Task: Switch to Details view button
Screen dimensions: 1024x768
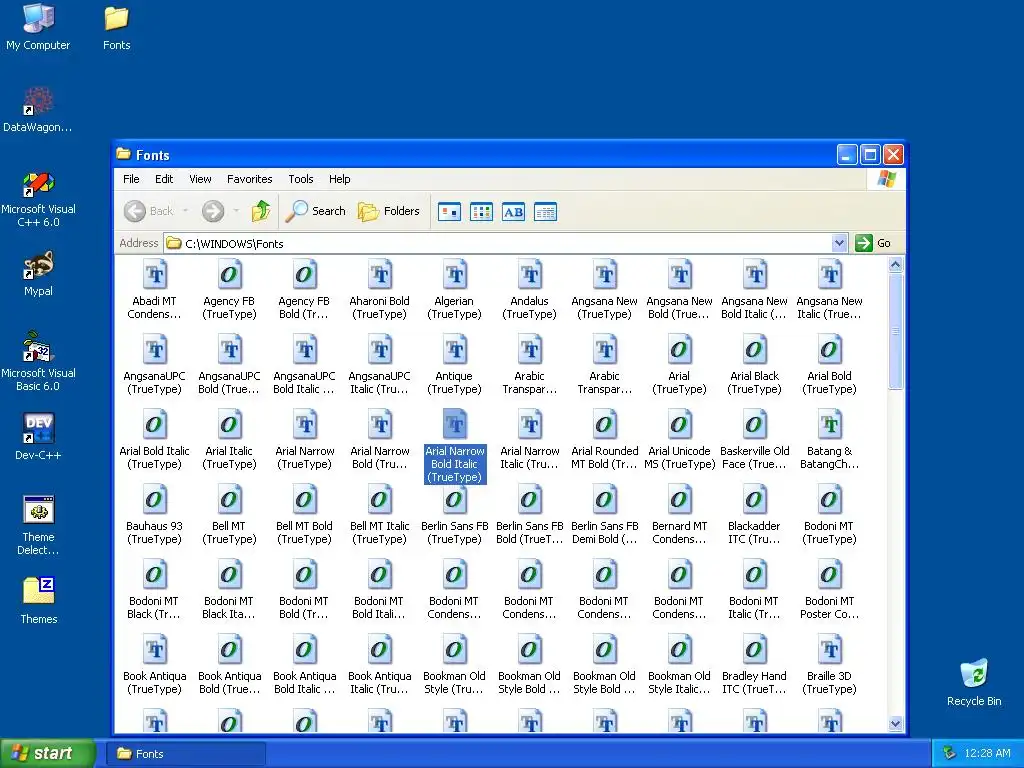Action: [x=545, y=212]
